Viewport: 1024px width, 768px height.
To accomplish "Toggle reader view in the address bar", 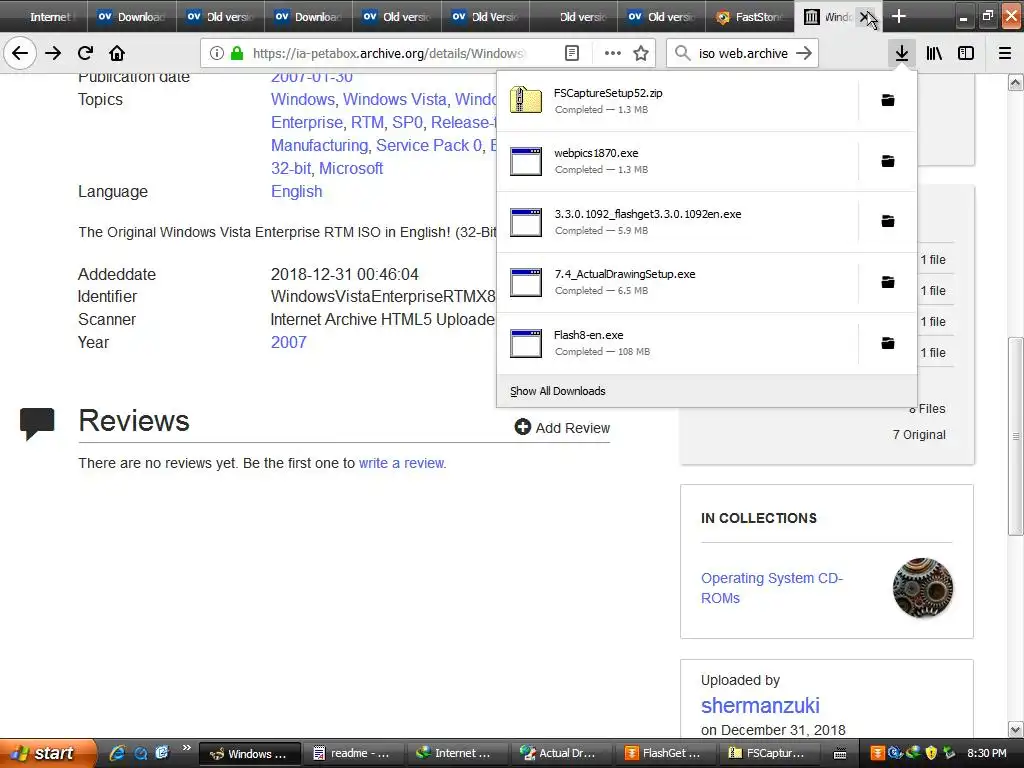I will click(572, 53).
